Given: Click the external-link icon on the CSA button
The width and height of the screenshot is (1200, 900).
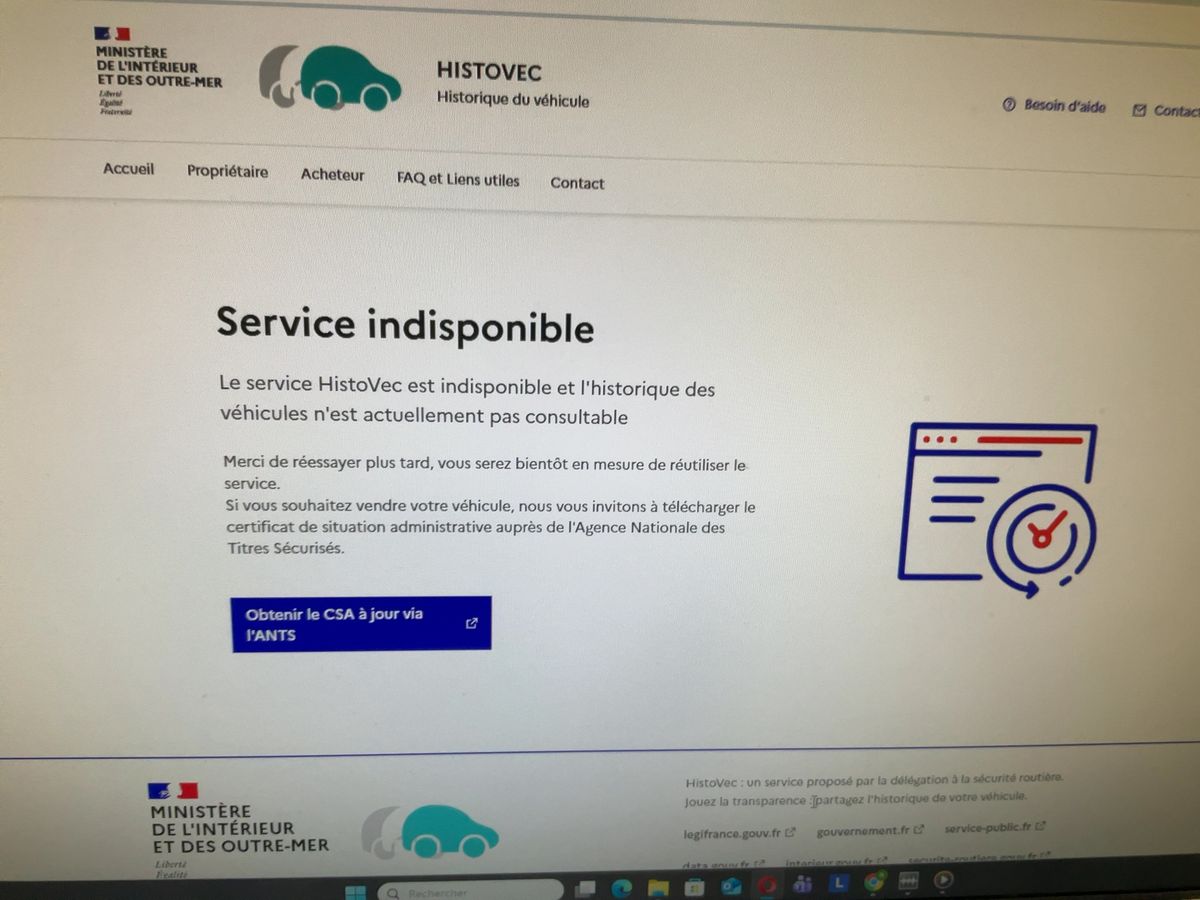Looking at the screenshot, I should [472, 623].
